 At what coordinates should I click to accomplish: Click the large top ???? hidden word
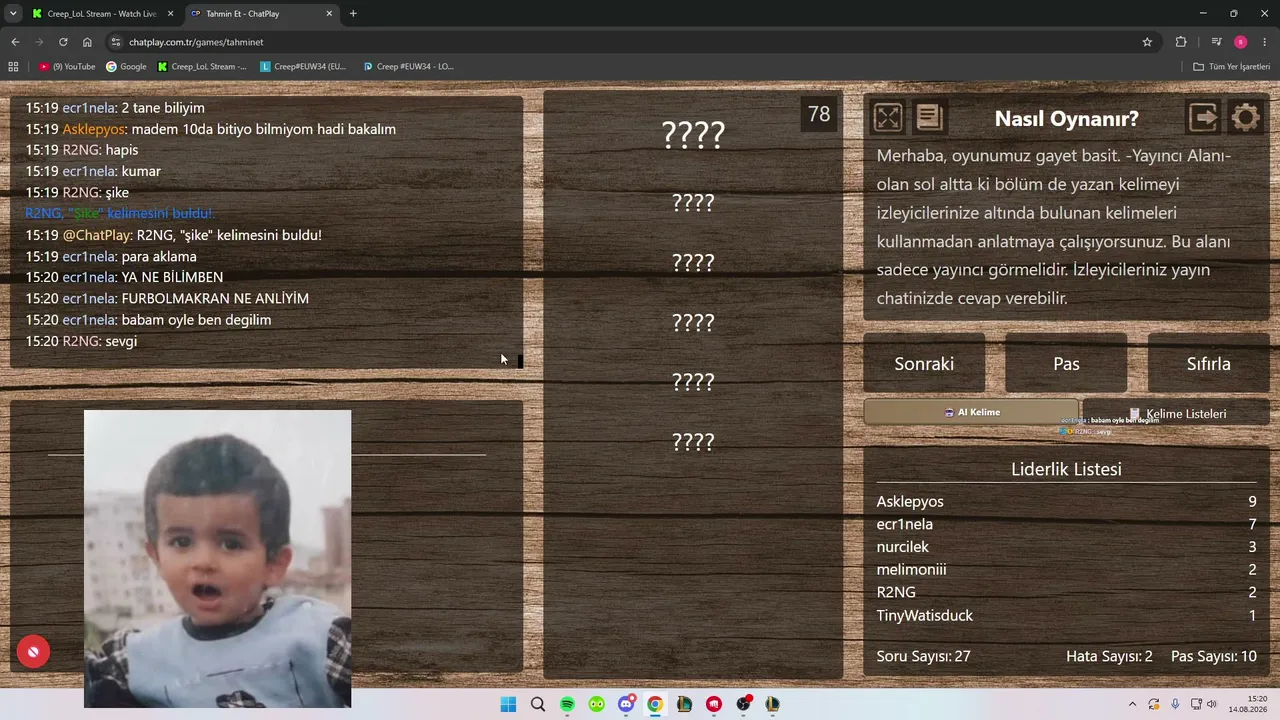tap(693, 134)
